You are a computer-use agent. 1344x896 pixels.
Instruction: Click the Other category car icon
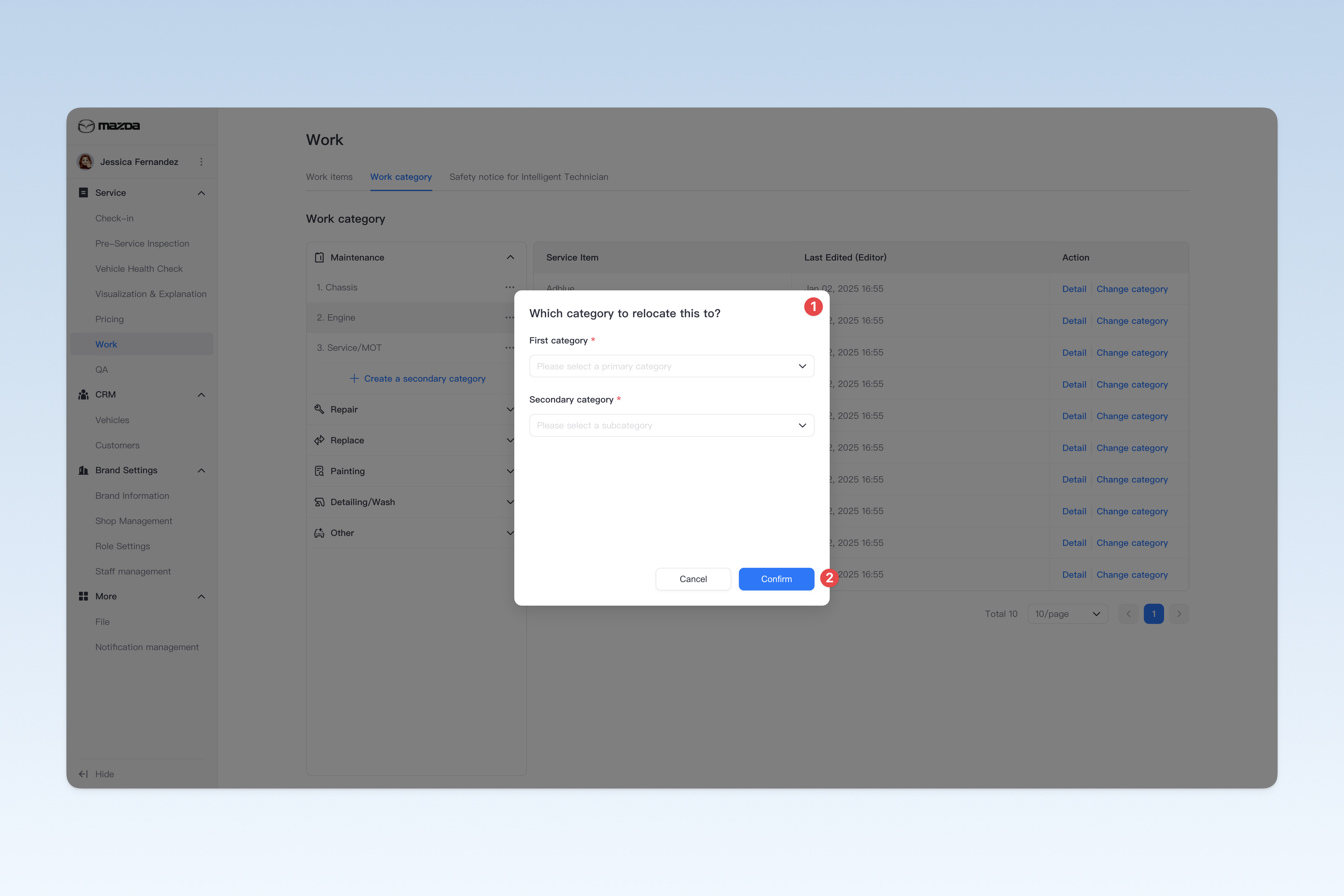pyautogui.click(x=319, y=533)
